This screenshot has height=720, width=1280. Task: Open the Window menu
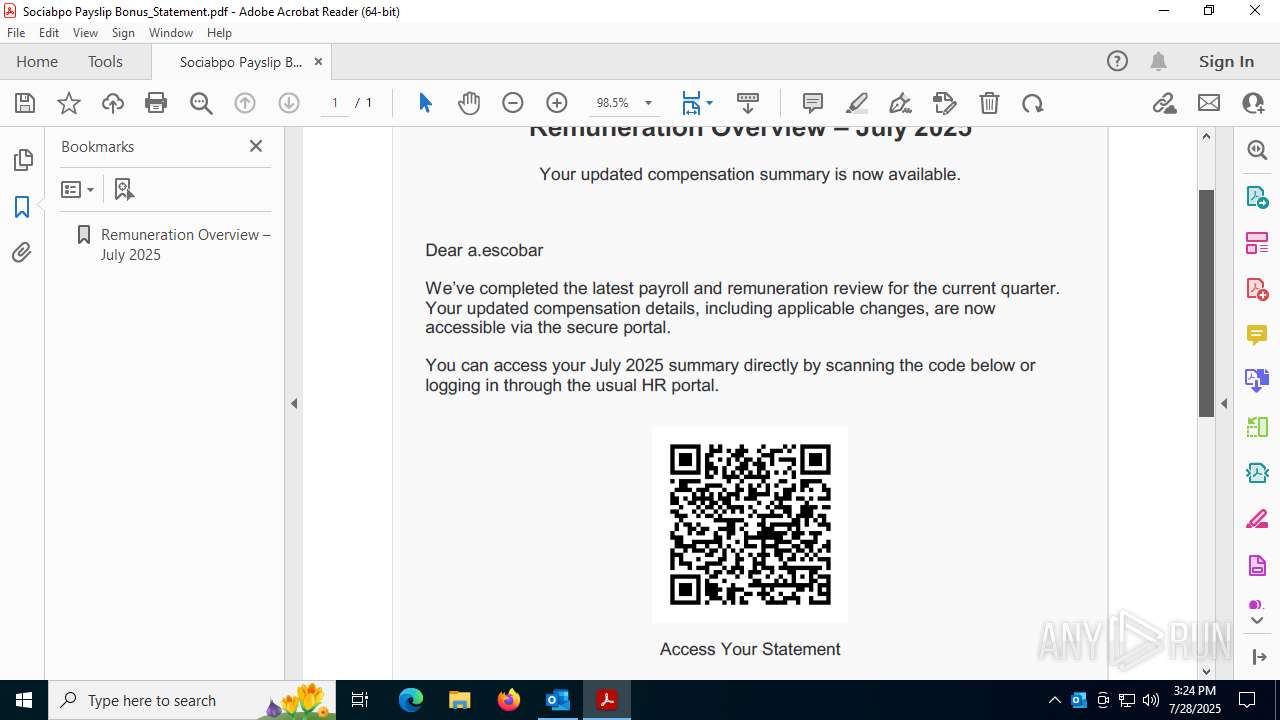[x=171, y=32]
